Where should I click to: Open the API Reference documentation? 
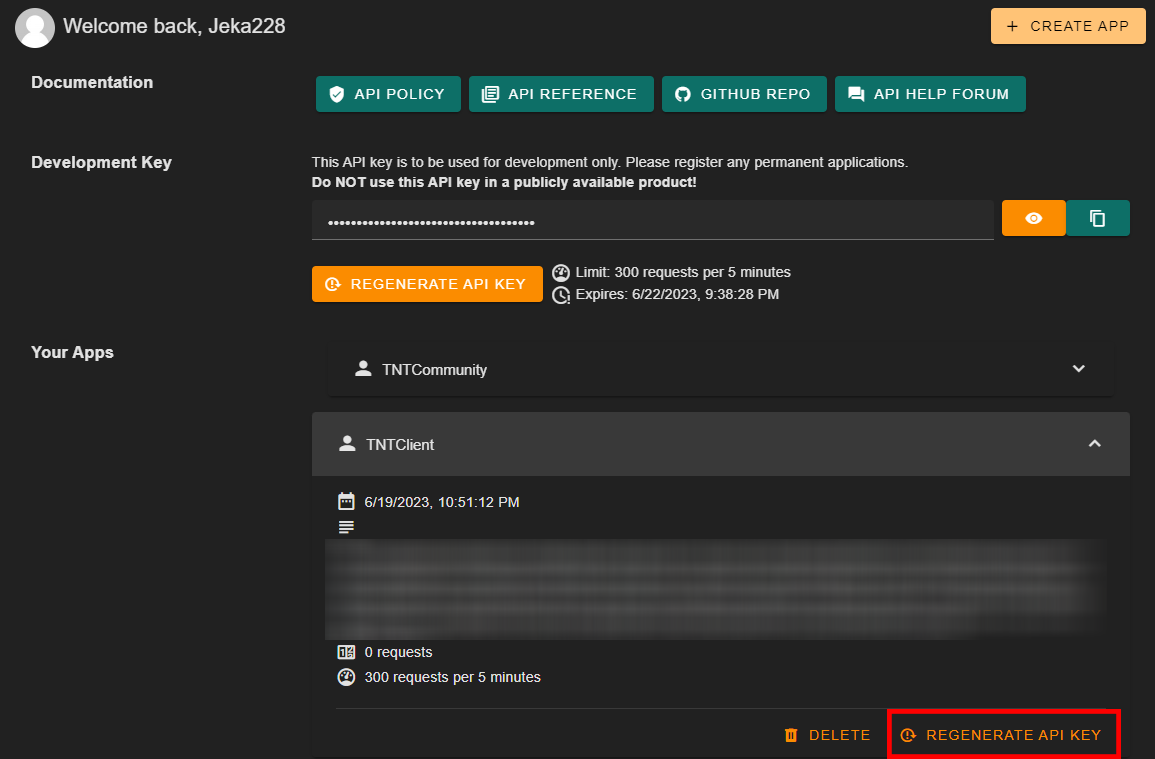561,94
